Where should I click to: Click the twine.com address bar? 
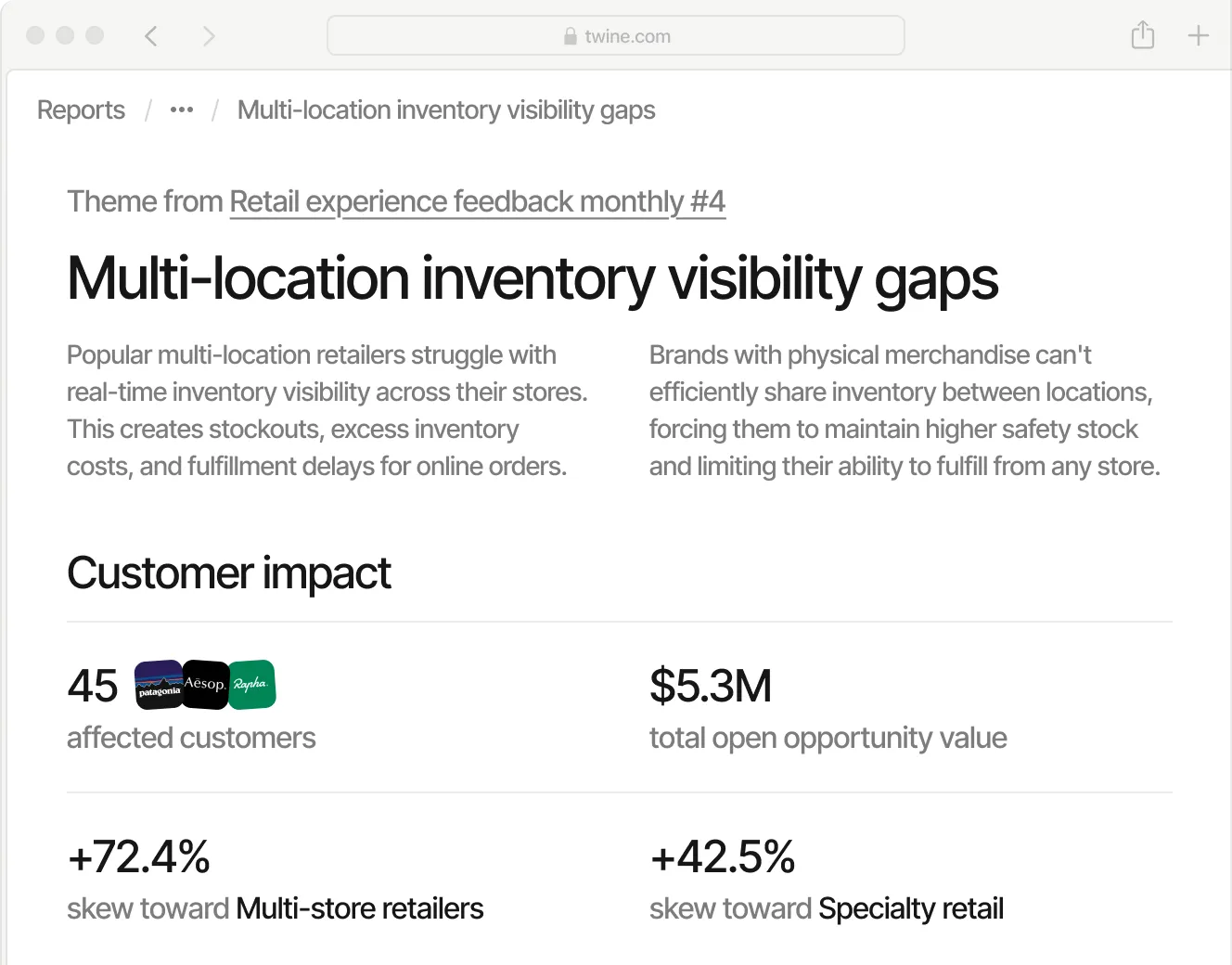(616, 35)
